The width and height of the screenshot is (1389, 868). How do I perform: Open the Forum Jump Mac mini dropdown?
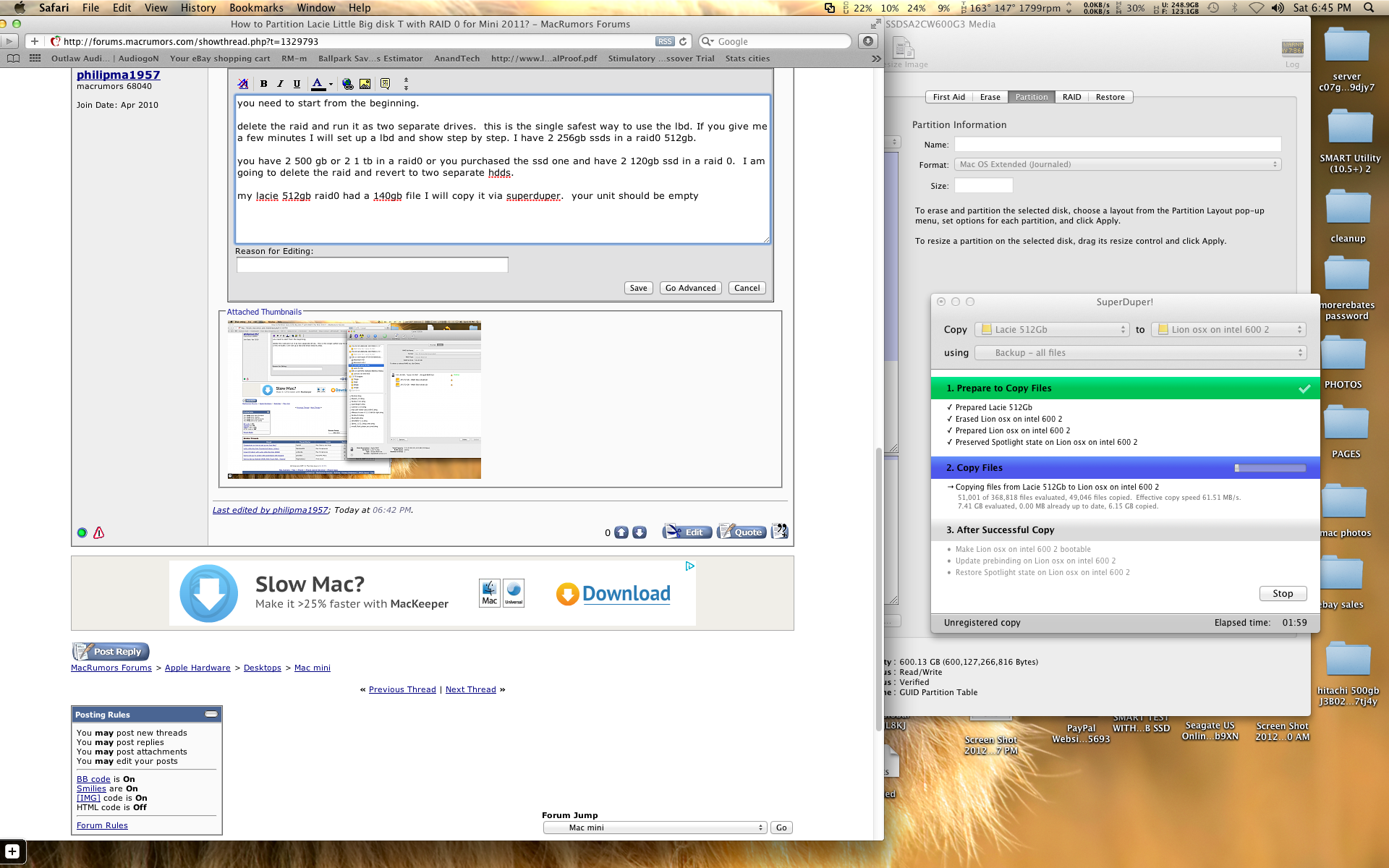[655, 827]
